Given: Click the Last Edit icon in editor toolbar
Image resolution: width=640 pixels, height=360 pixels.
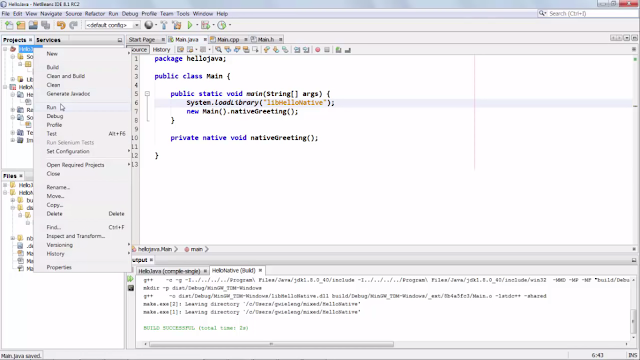Looking at the screenshot, I should click(180, 50).
